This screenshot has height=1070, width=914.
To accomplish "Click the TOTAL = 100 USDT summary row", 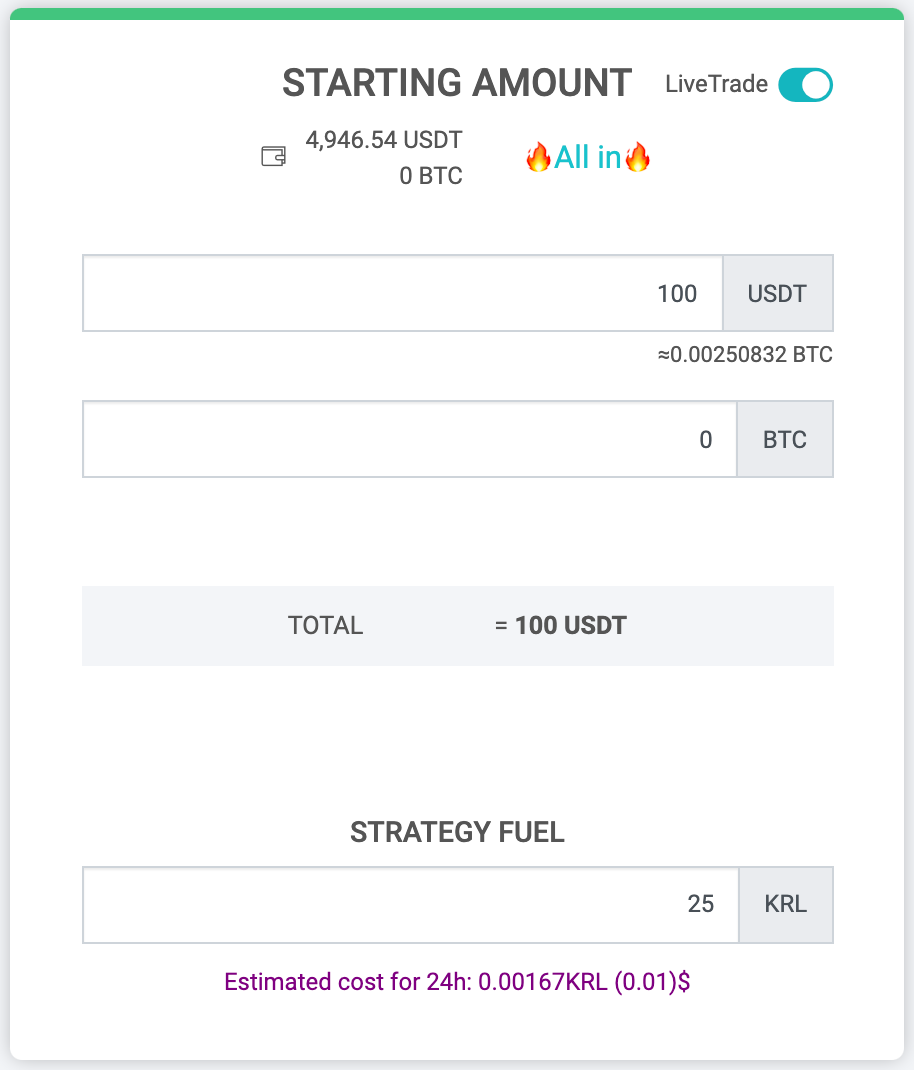I will coord(457,626).
